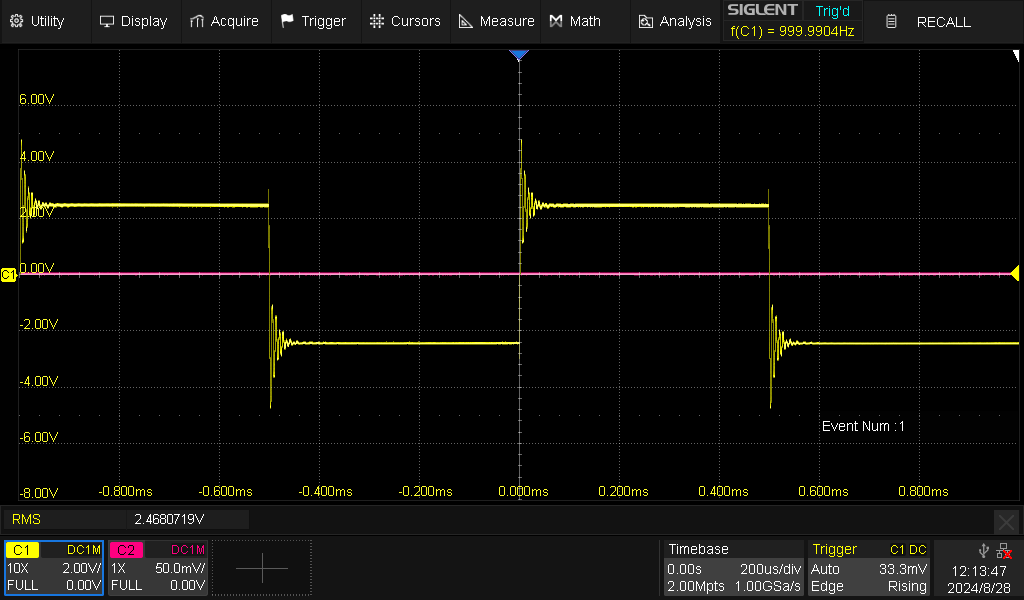This screenshot has height=600, width=1024.
Task: Open the Utility menu
Action: (40, 21)
